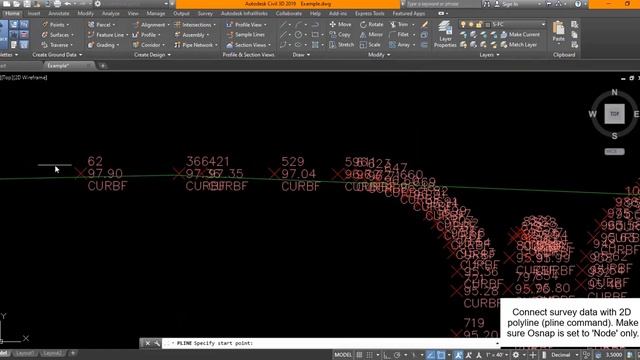Add a new drawing tab

[103, 65]
